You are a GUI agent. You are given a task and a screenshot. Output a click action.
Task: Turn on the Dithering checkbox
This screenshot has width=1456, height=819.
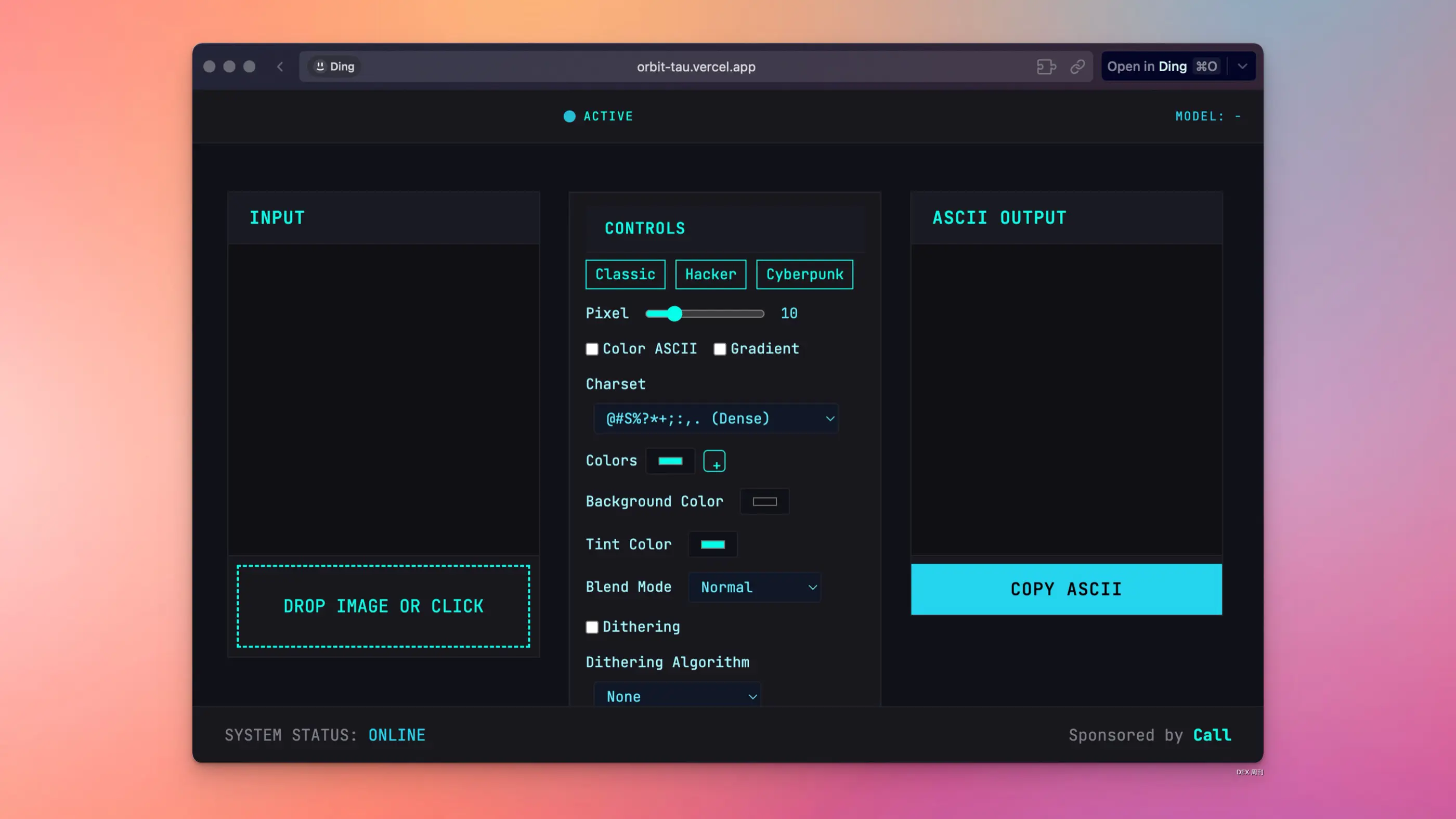tap(592, 628)
